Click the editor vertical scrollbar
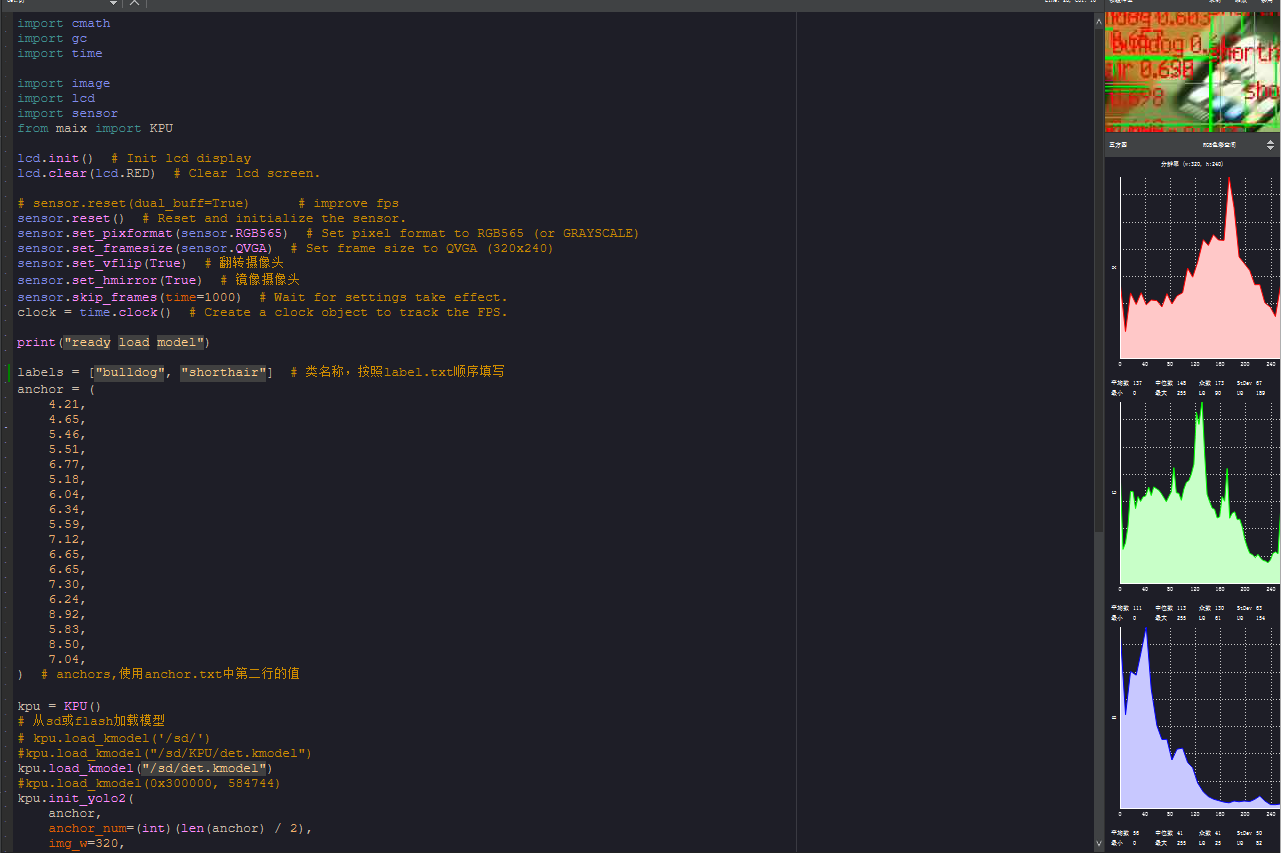The image size is (1281, 853). tap(1098, 300)
